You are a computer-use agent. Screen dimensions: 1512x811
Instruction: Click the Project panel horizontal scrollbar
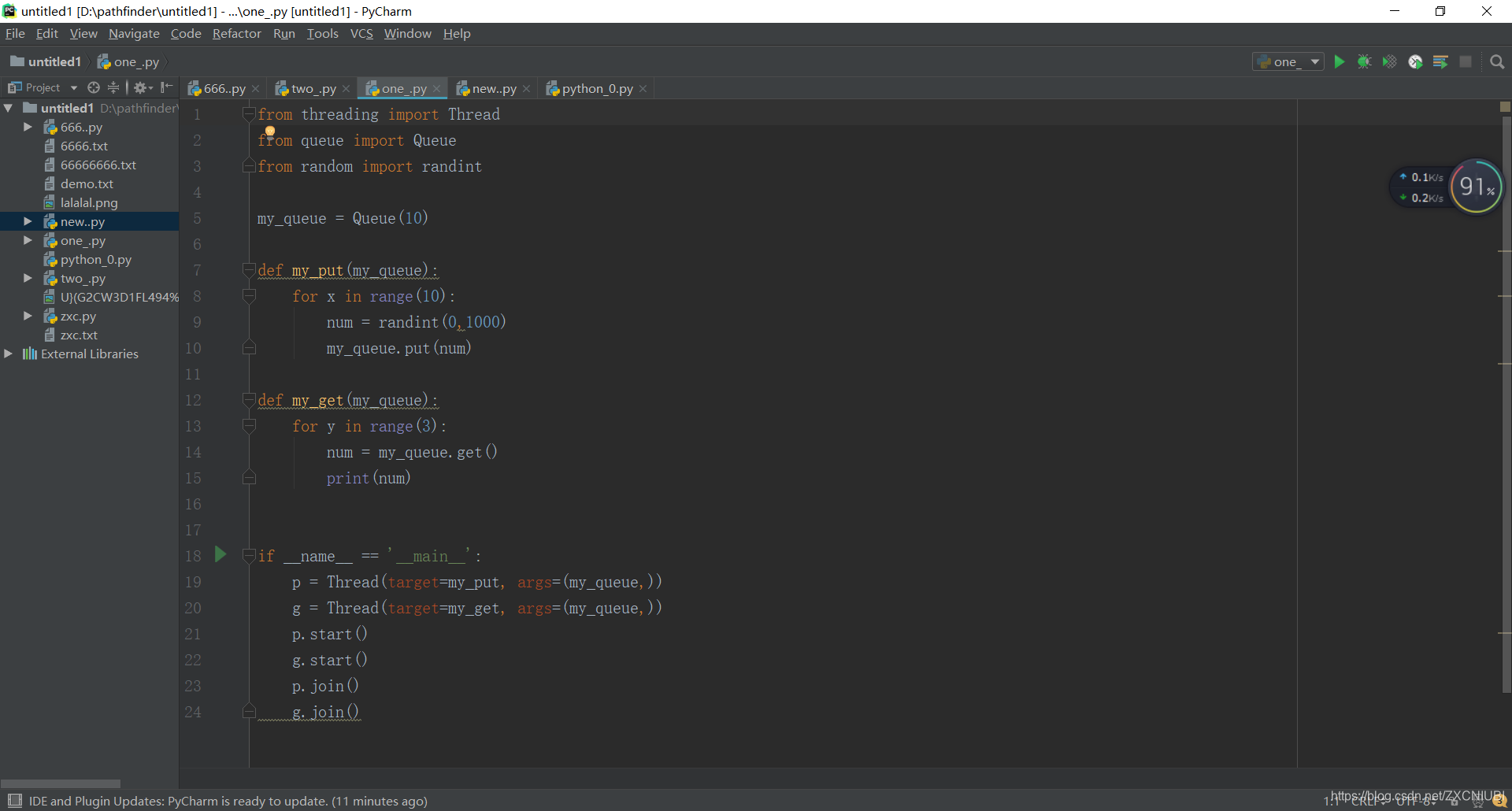tap(61, 783)
